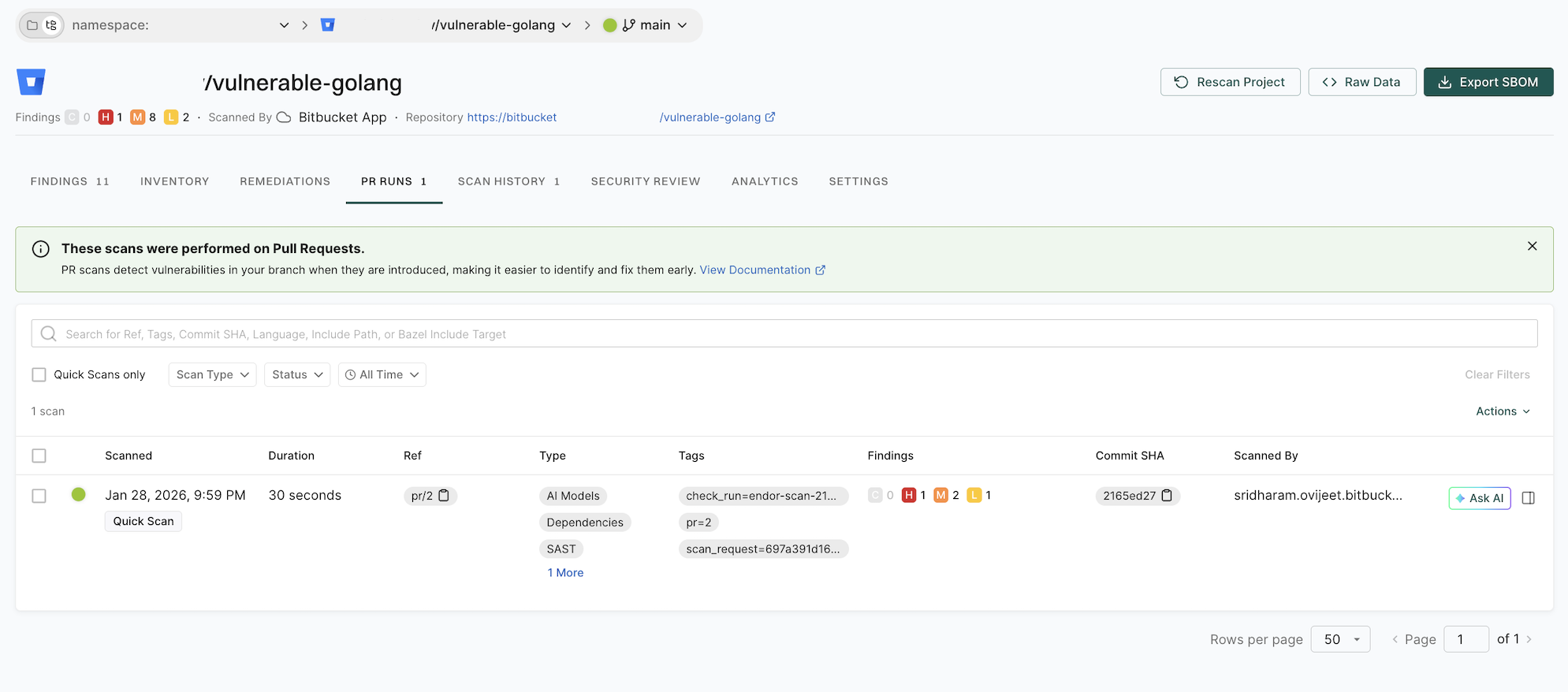Screen dimensions: 1568x692
Task: Click the Bitbucket logo beside project title
Action: click(x=31, y=82)
